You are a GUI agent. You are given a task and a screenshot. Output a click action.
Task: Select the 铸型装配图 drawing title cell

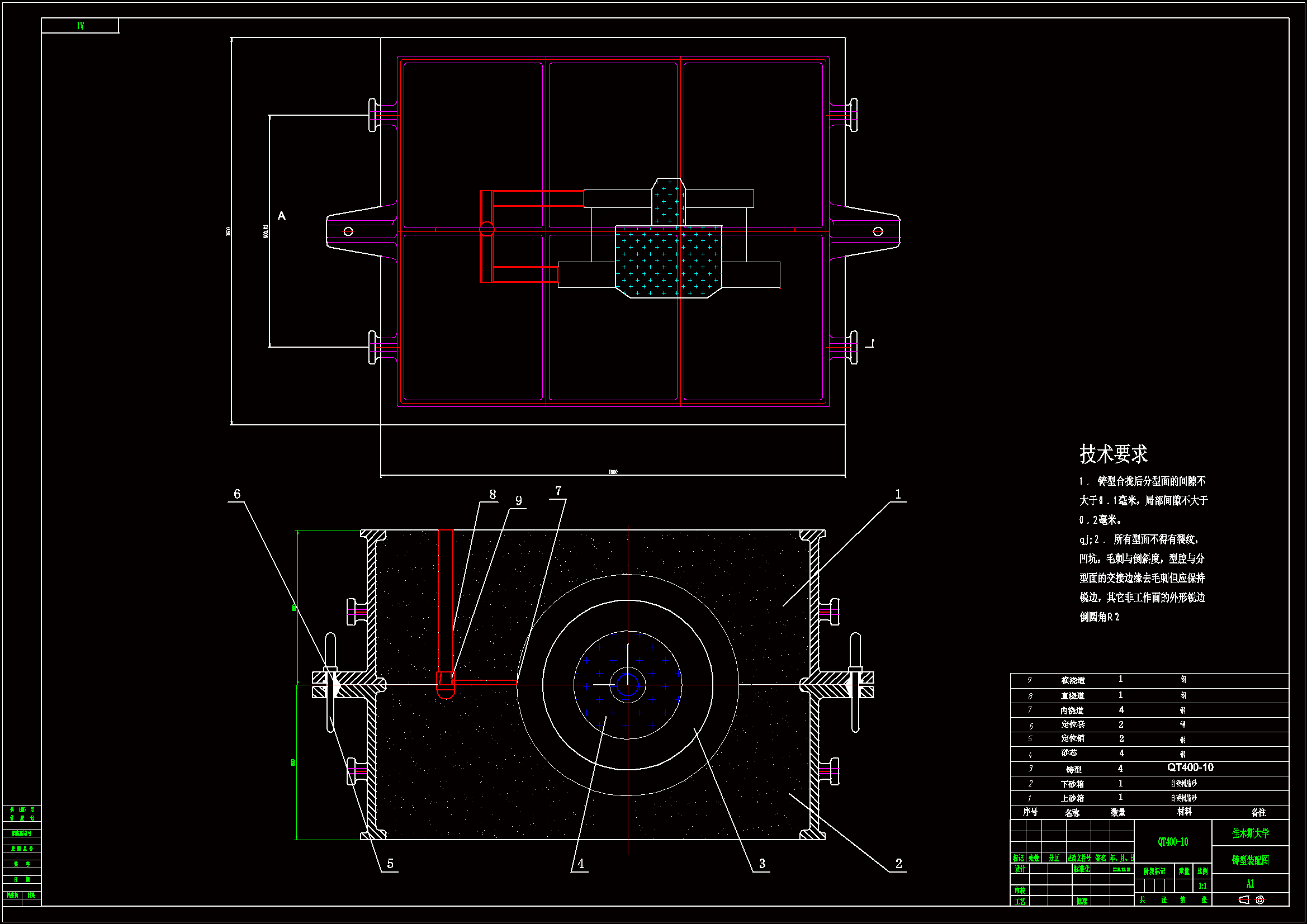(1250, 860)
